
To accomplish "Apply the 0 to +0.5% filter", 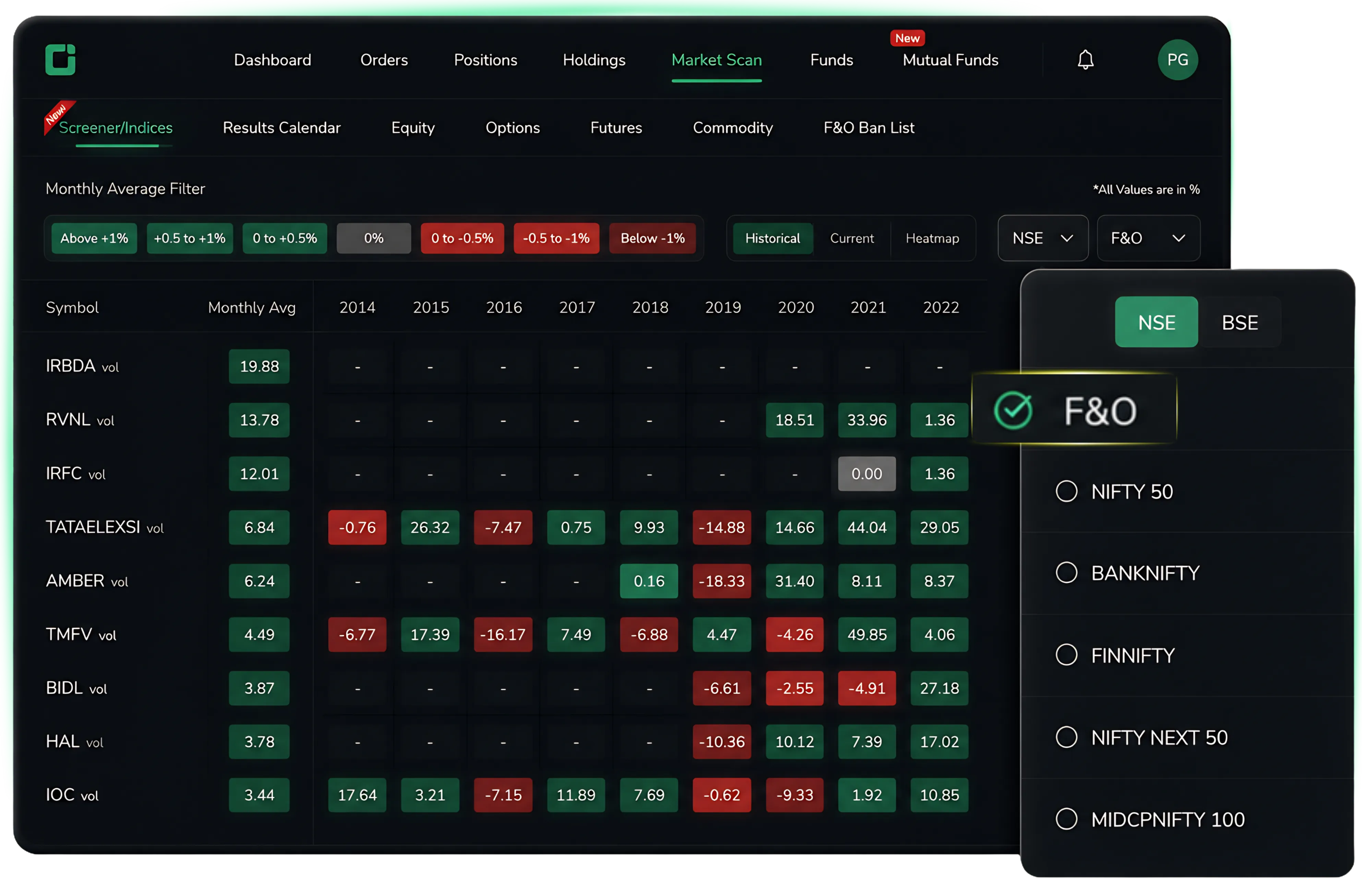I will pos(284,238).
